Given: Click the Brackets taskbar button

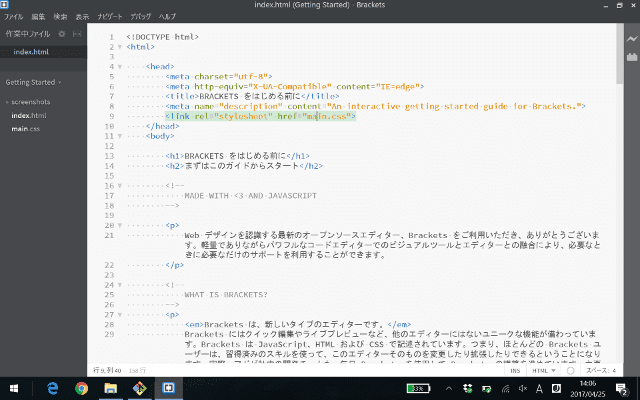Looking at the screenshot, I should coord(168,388).
